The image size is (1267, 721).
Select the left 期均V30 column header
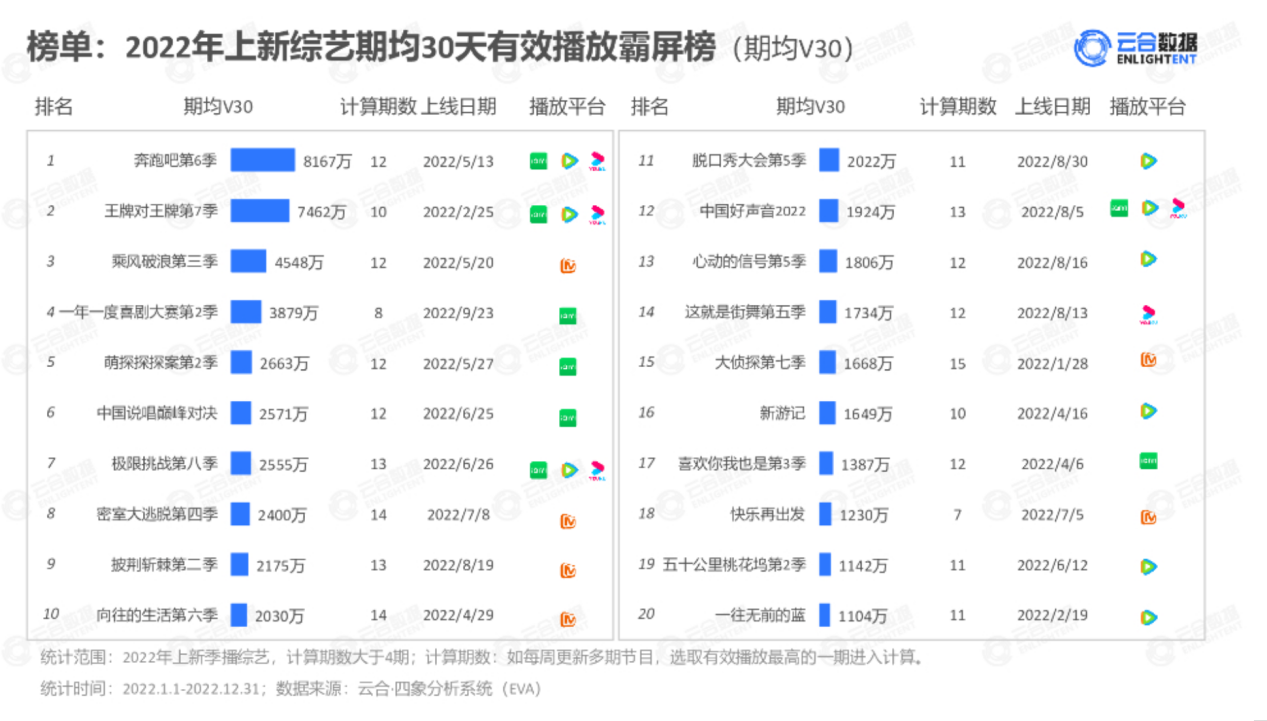[x=218, y=107]
